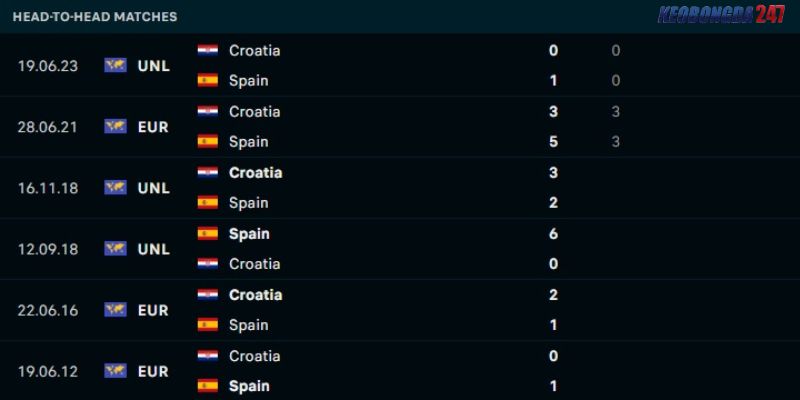The image size is (800, 400).
Task: Click Spain flag in 12.09.18 match
Action: tap(208, 234)
